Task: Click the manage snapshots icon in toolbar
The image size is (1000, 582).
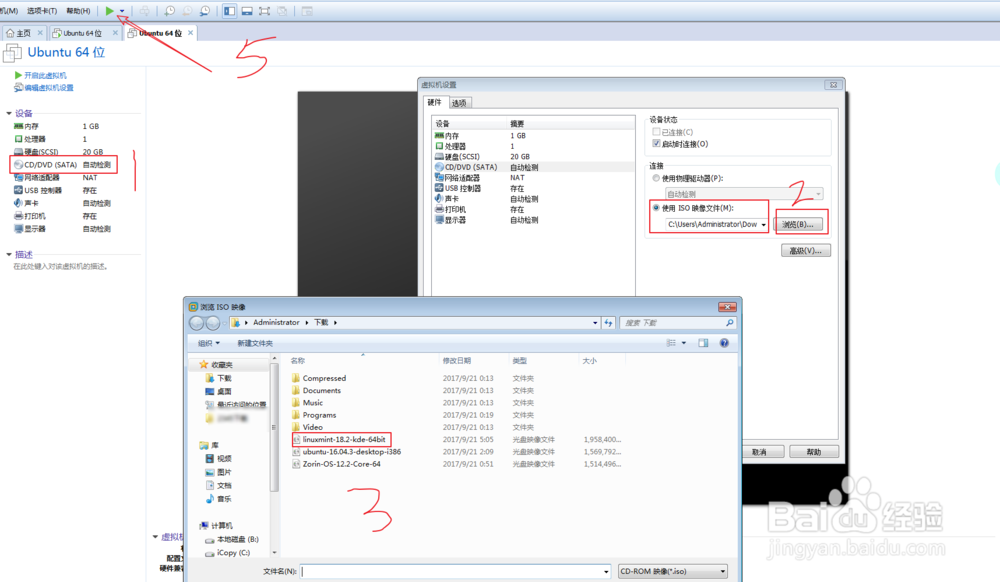Action: pos(205,11)
